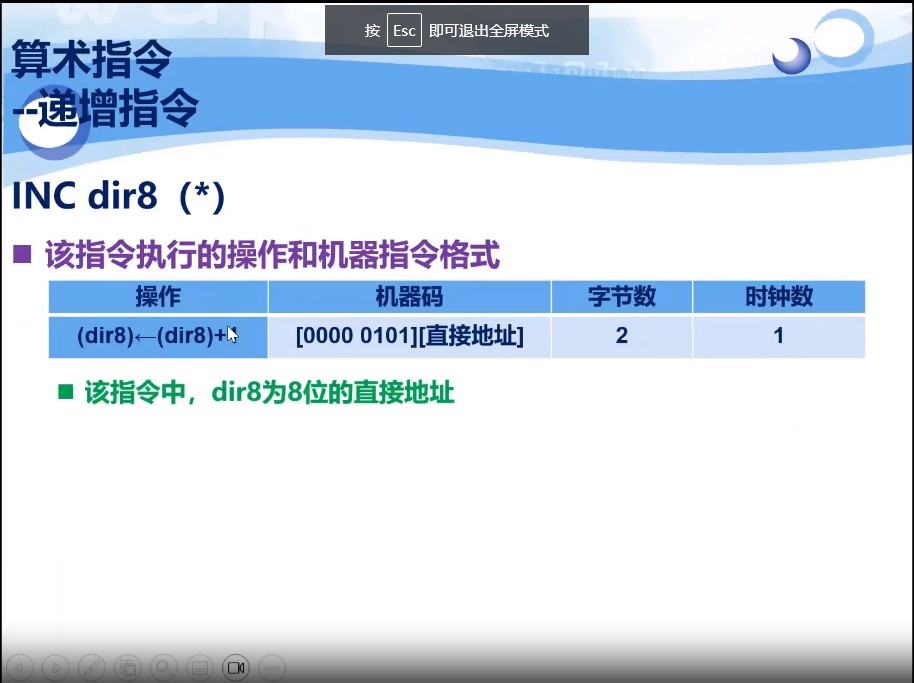The width and height of the screenshot is (914, 683).
Task: Click the clock count value 1 cell
Action: (x=779, y=336)
